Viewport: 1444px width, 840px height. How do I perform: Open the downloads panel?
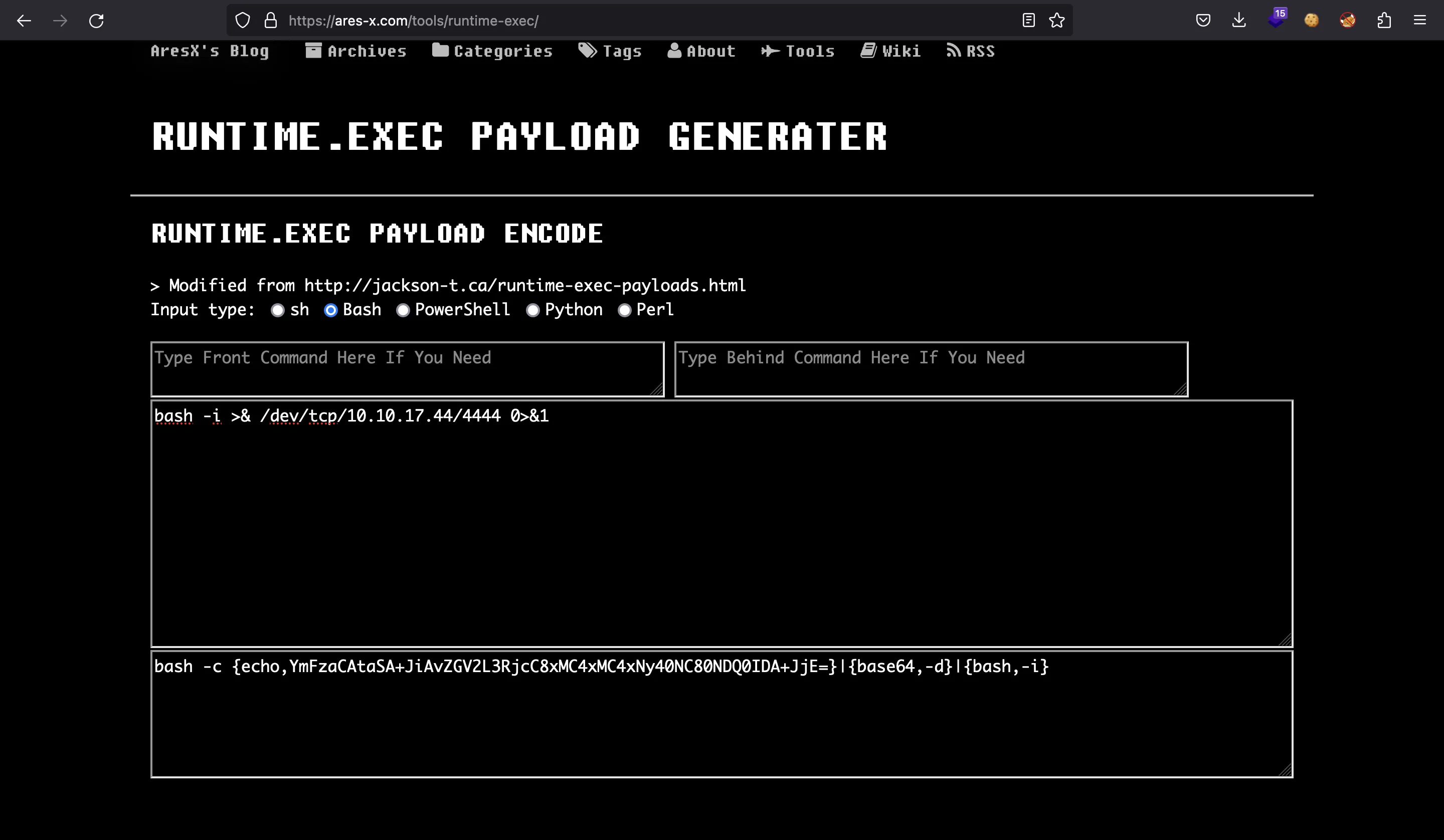1239,21
